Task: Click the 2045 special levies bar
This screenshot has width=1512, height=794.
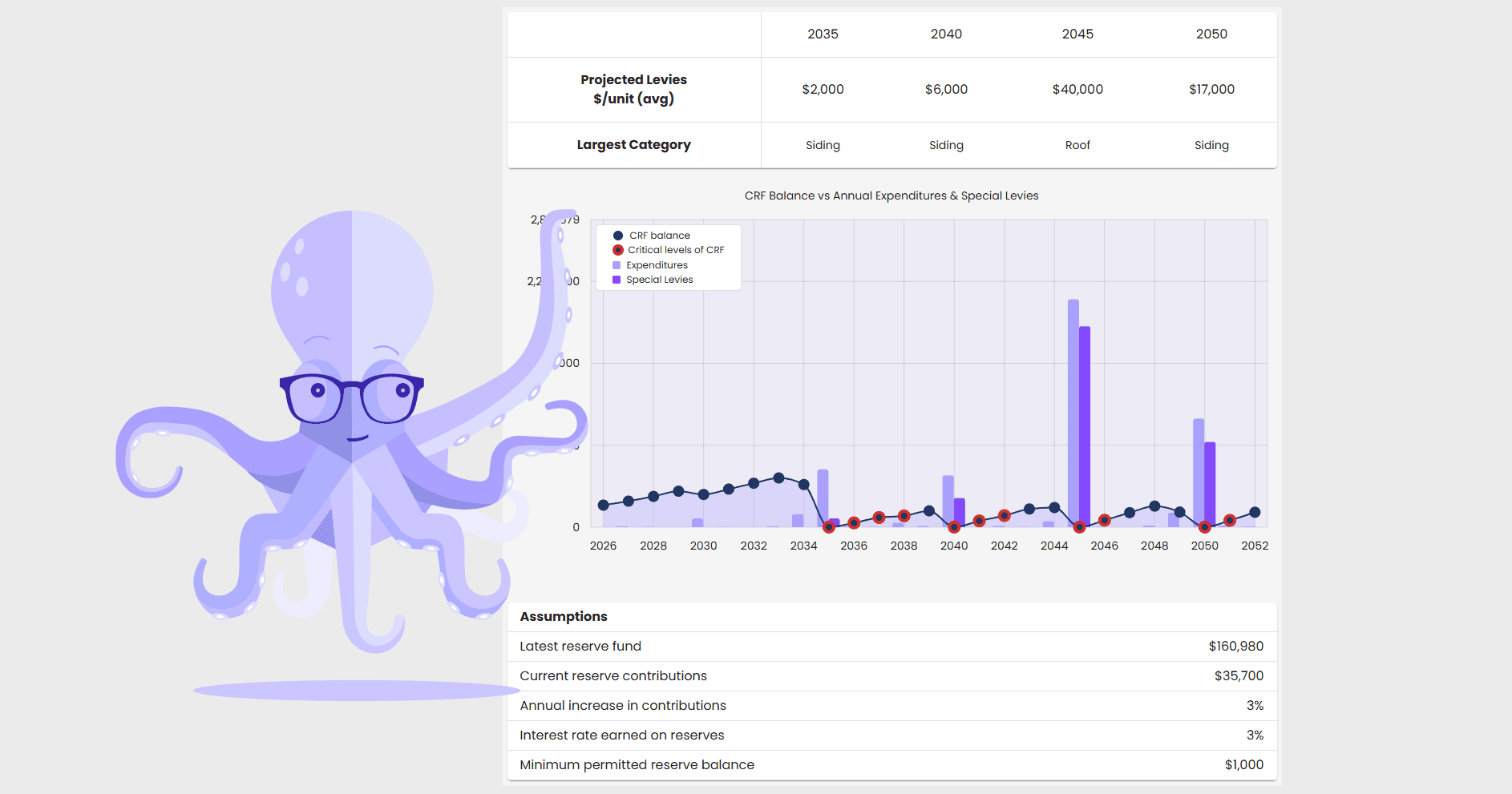Action: pos(1085,426)
